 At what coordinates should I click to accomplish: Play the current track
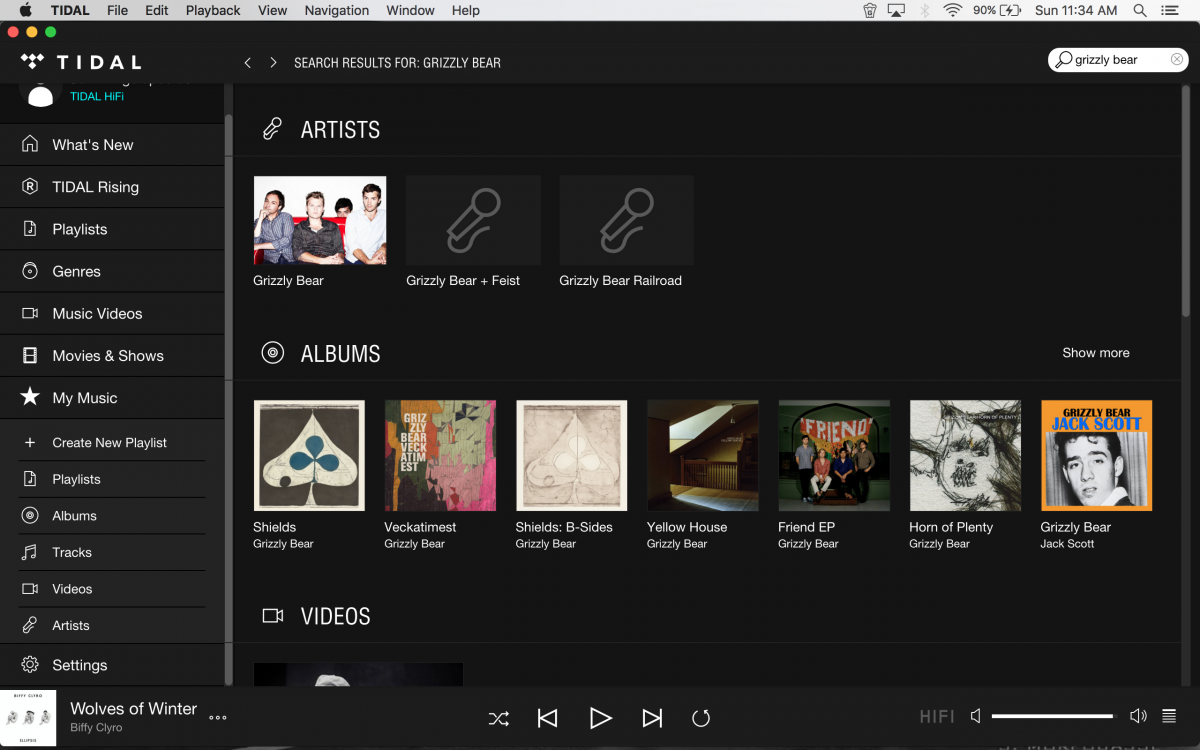pyautogui.click(x=600, y=718)
